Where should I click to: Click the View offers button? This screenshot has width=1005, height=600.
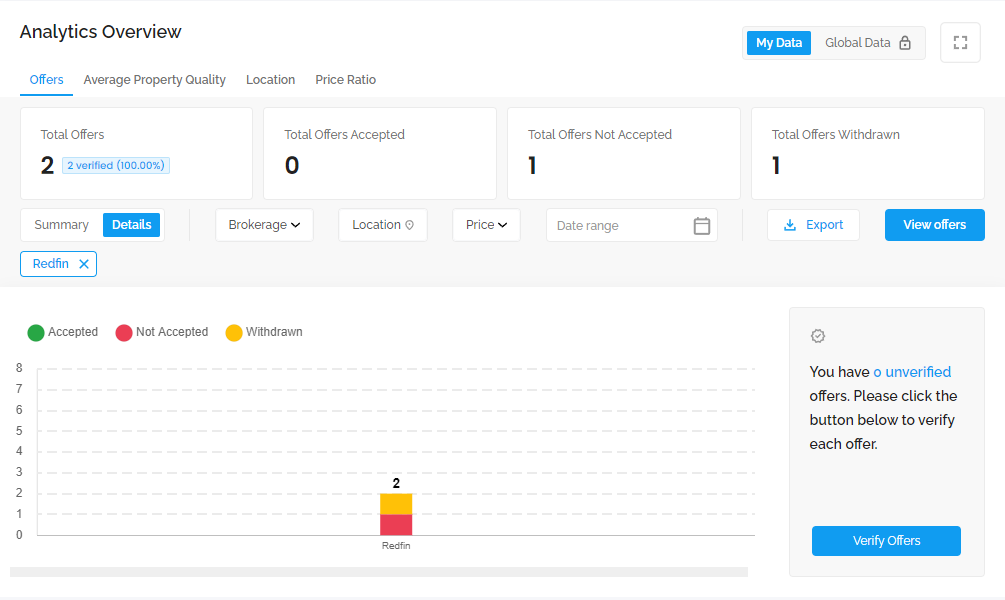pos(934,225)
